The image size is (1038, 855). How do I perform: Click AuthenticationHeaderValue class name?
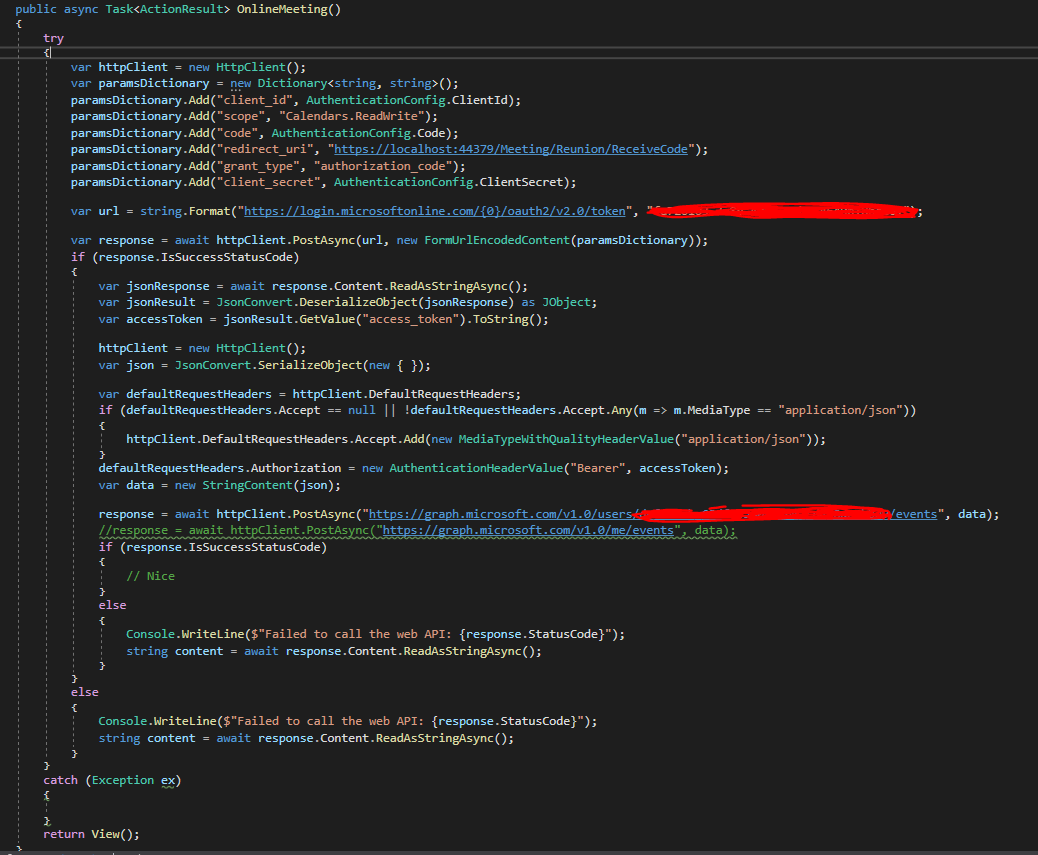(475, 469)
